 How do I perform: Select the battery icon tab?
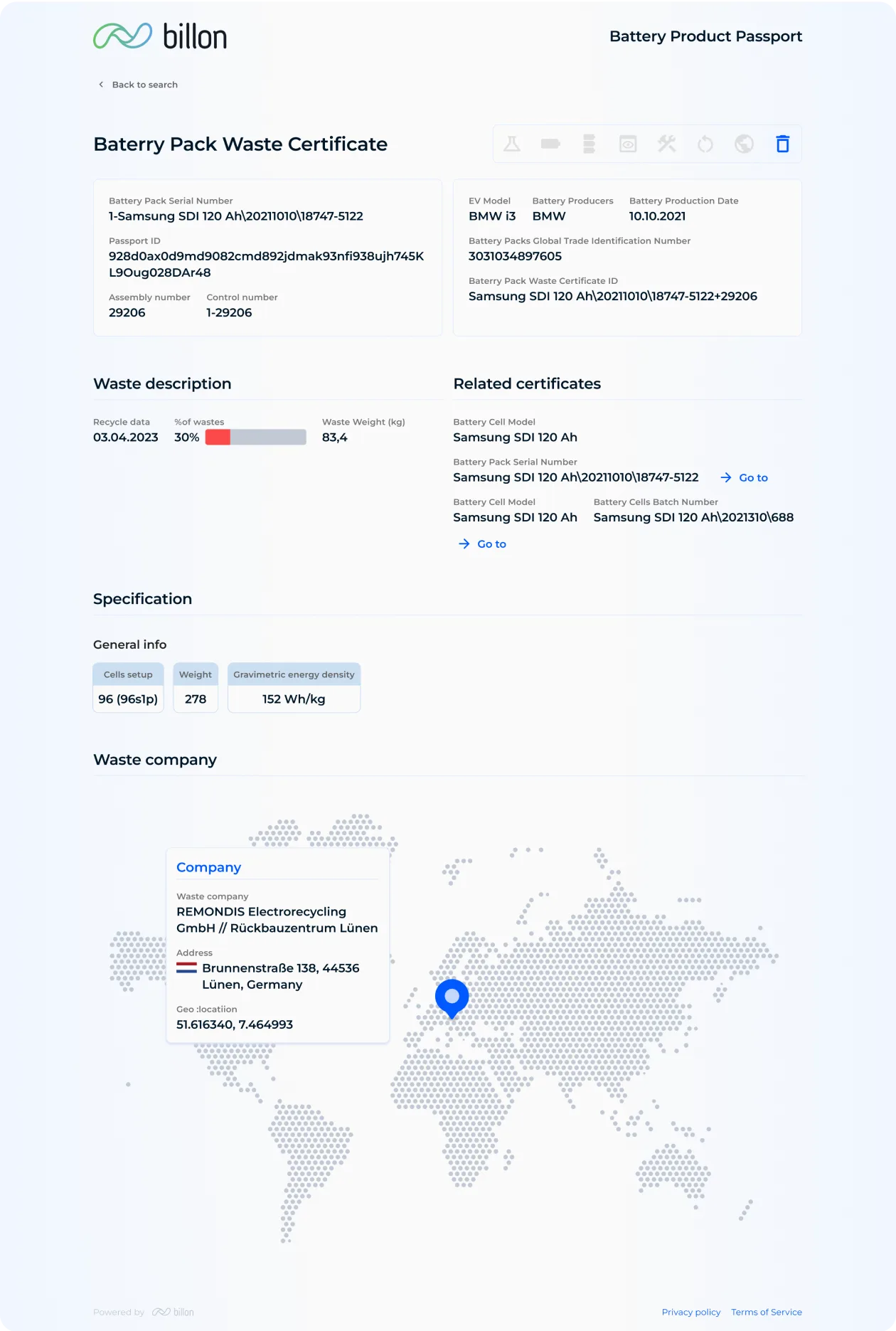pos(550,144)
